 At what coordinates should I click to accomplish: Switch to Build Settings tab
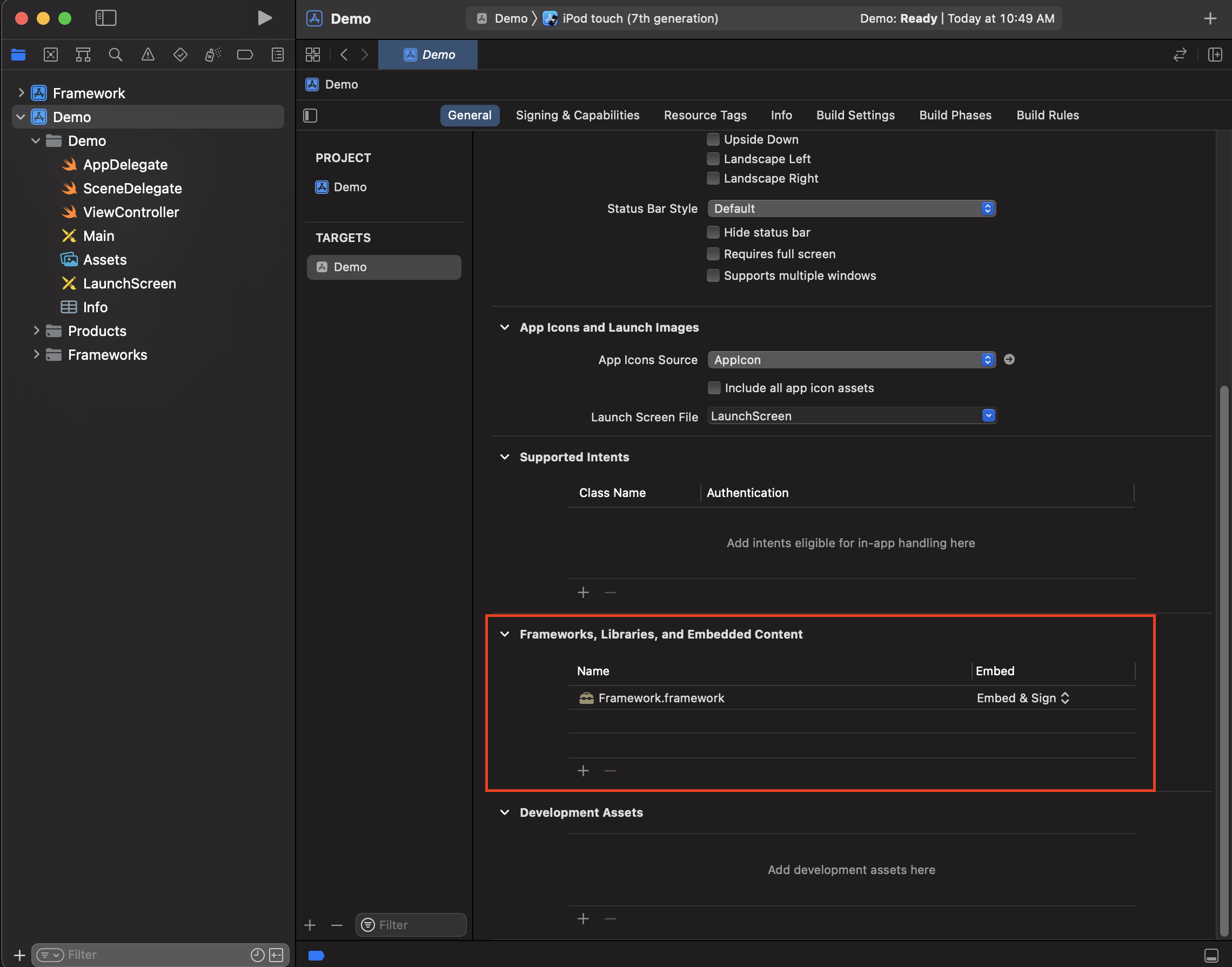click(x=856, y=115)
